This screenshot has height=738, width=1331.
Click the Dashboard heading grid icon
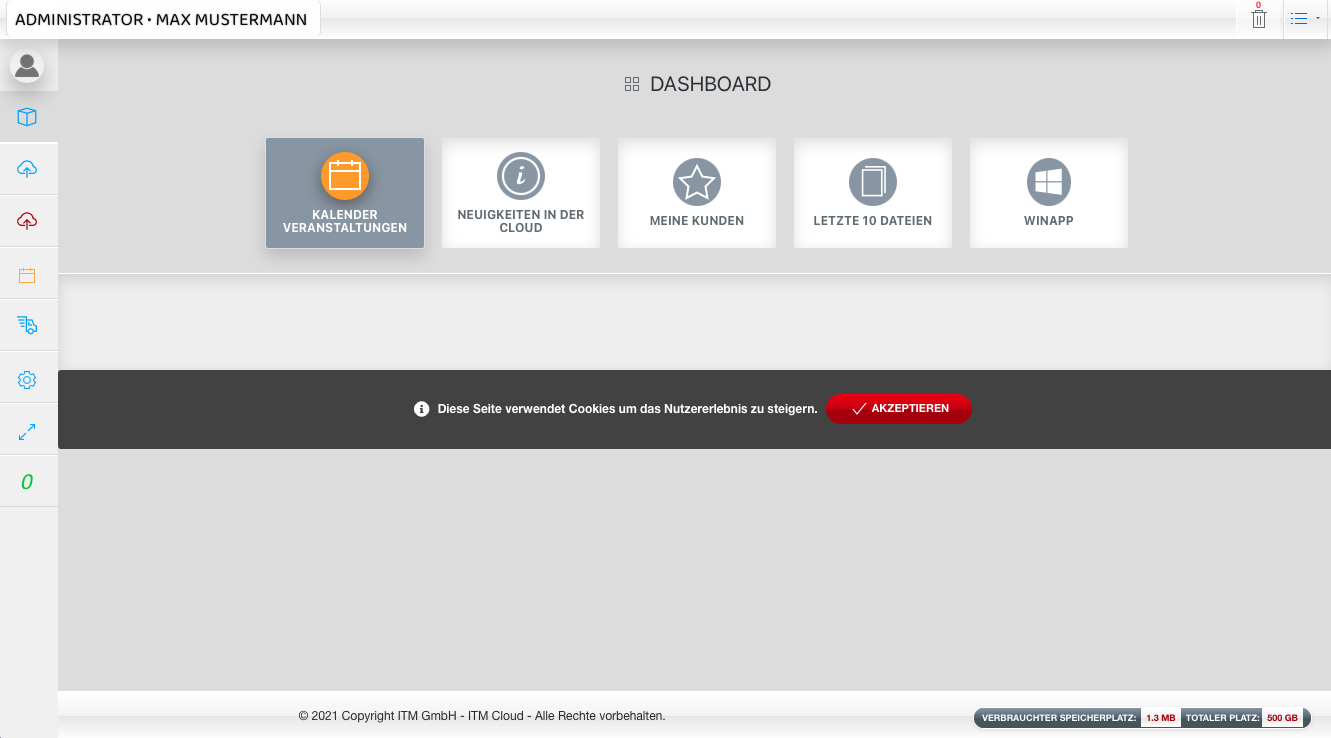coord(631,85)
